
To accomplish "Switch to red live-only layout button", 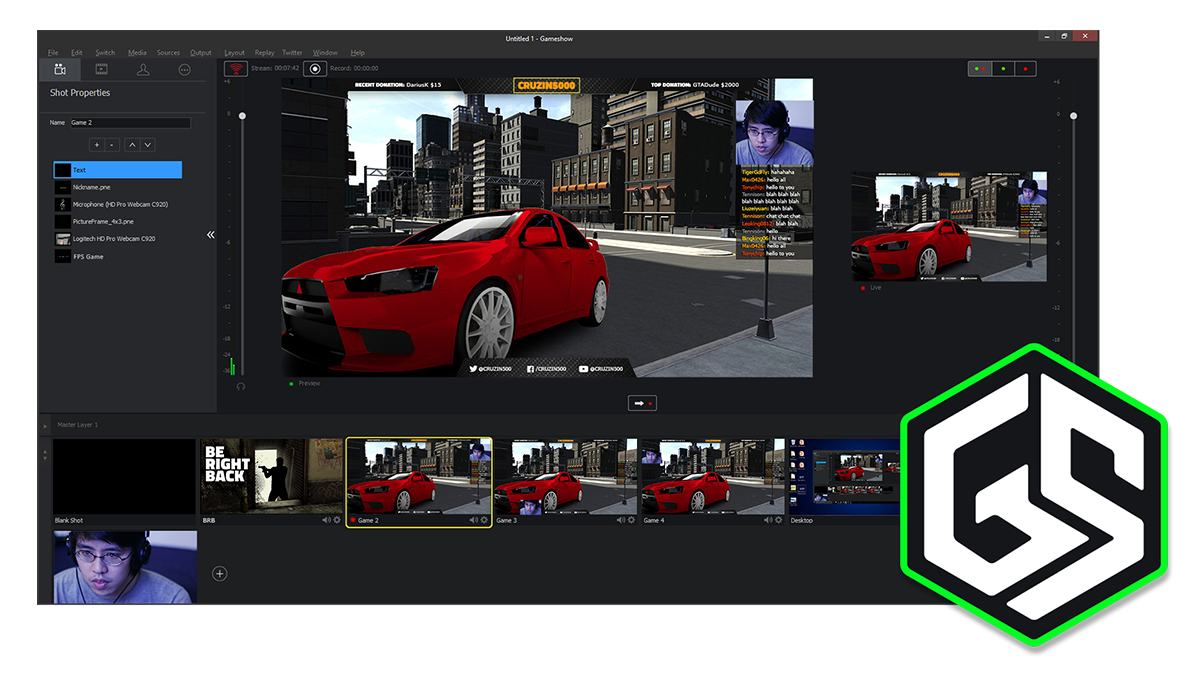I will pos(1025,69).
